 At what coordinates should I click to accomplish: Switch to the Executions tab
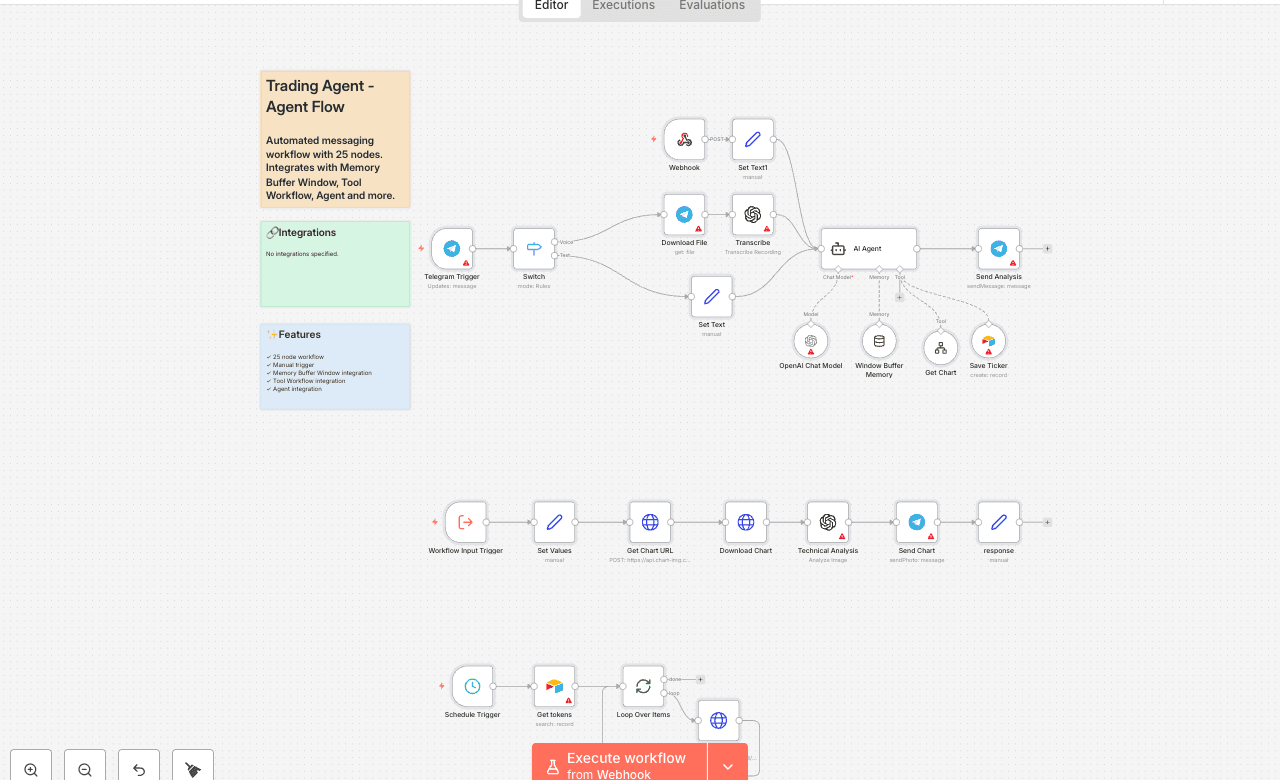coord(622,6)
